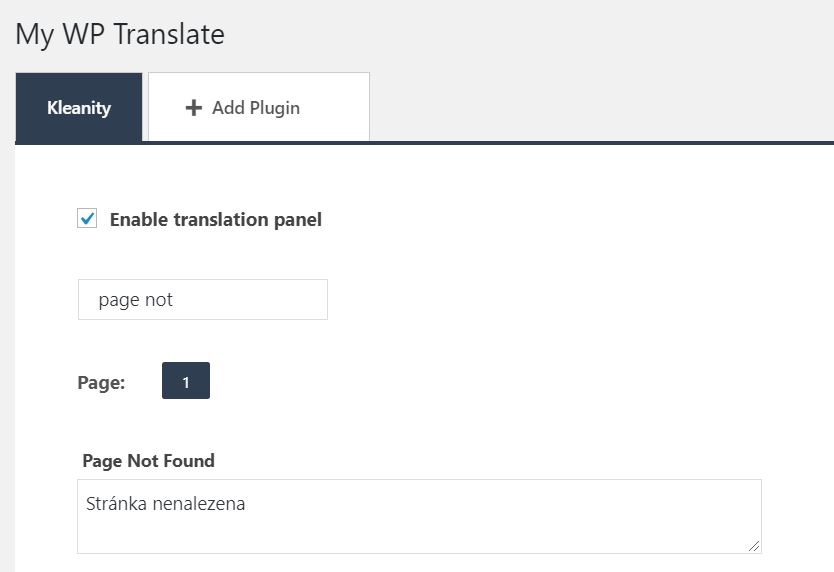Click the plus icon beside Add Plugin
The width and height of the screenshot is (834, 572).
(194, 108)
